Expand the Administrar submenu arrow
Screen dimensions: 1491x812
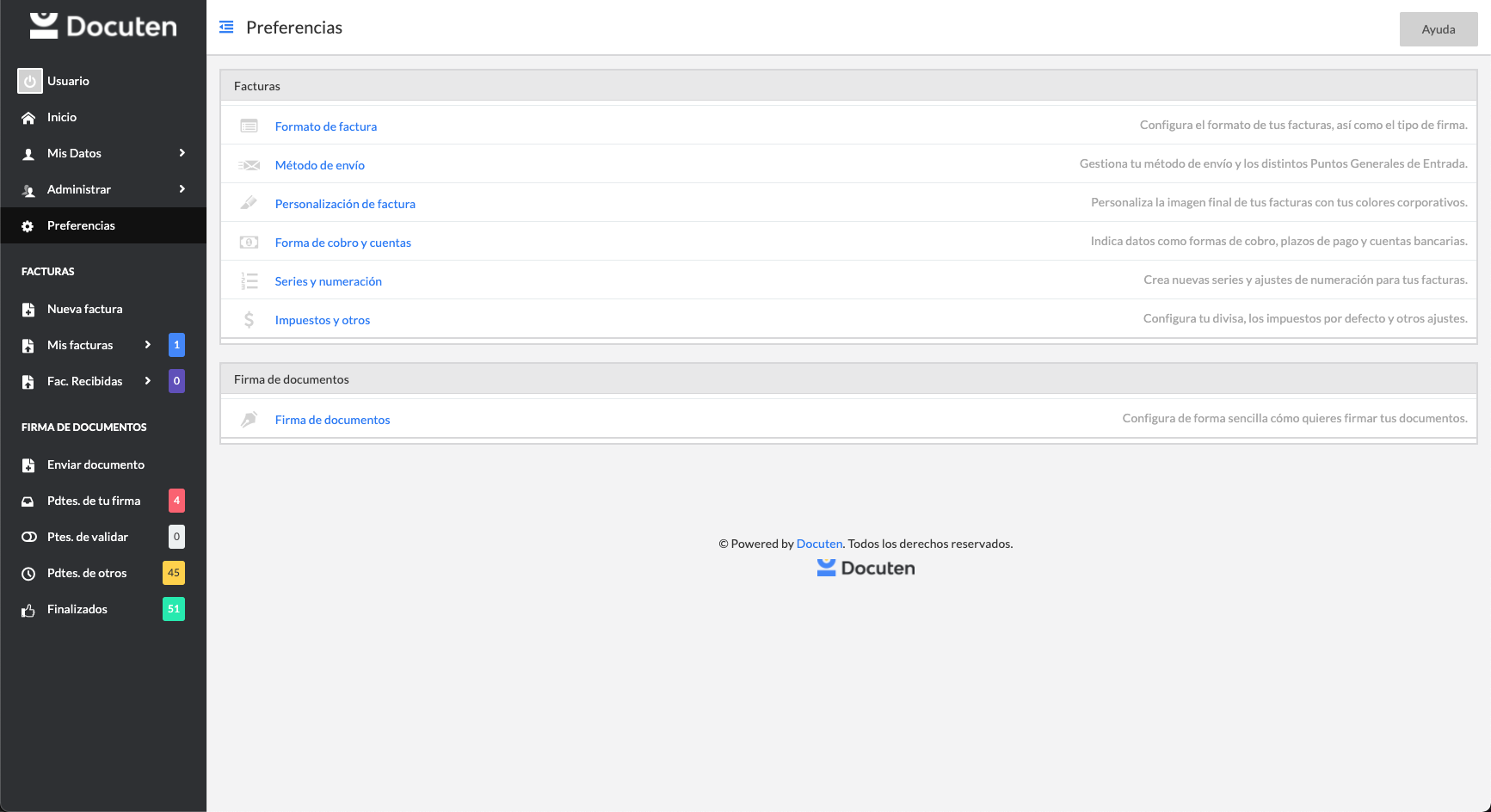182,189
